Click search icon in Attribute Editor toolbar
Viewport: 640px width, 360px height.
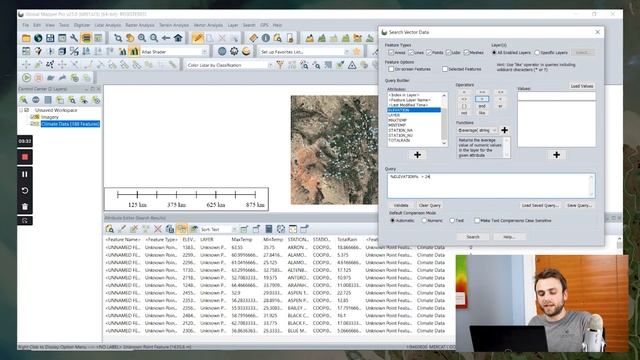tap(109, 229)
